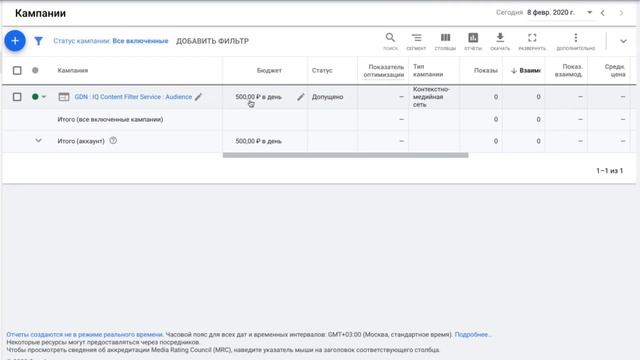Viewport: 640px width, 360px height.
Task: Click the help icon next to Итого (аккаунт)
Action: [113, 140]
